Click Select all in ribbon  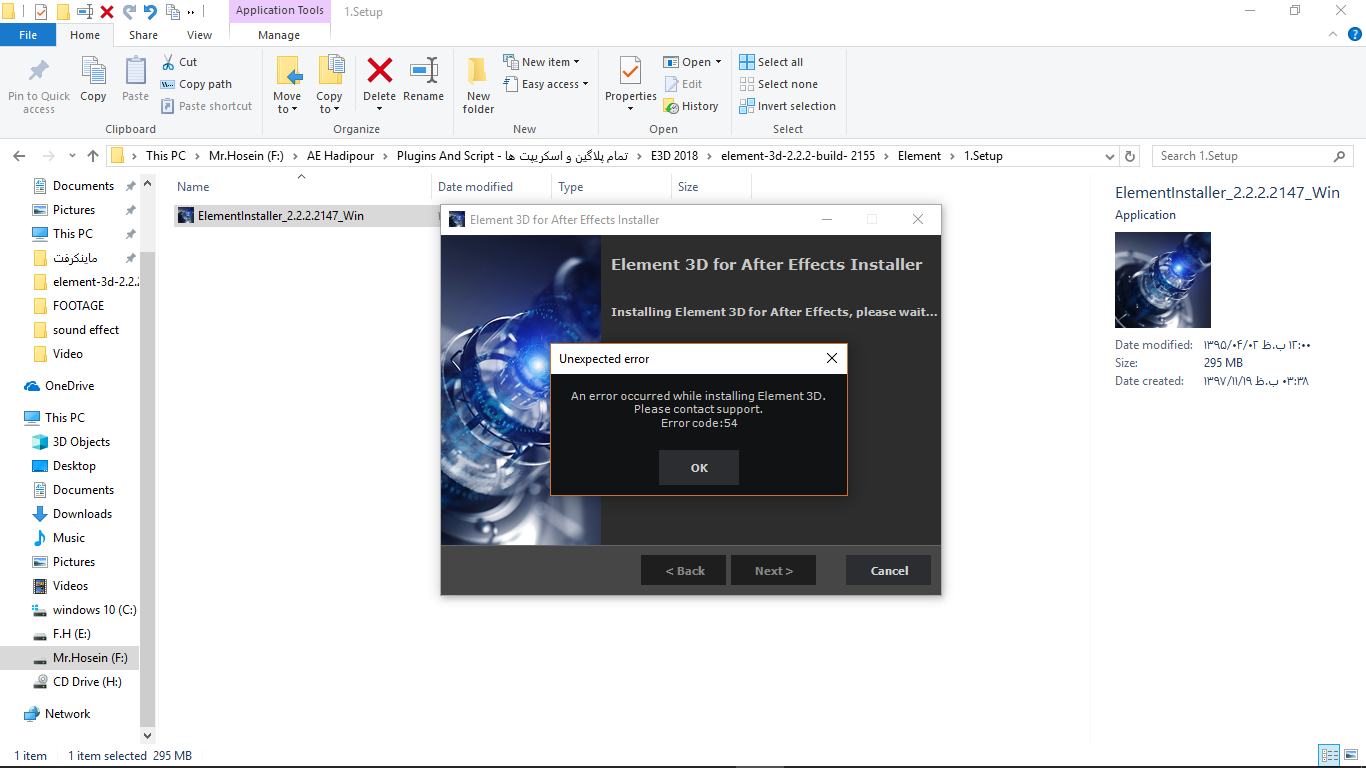tap(771, 62)
